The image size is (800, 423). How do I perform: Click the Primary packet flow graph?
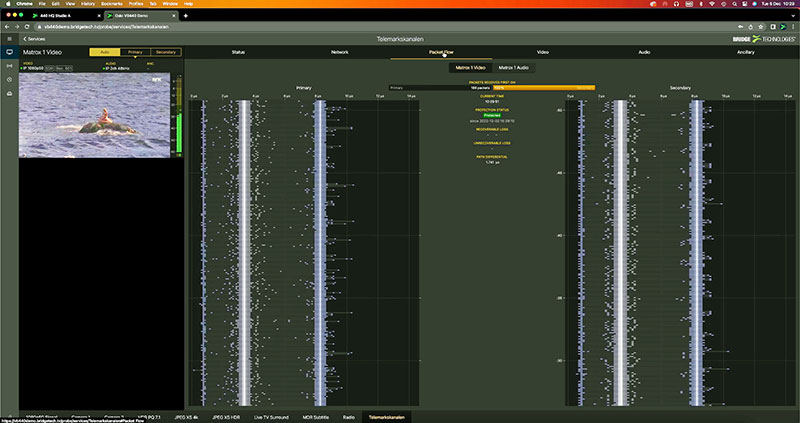304,253
